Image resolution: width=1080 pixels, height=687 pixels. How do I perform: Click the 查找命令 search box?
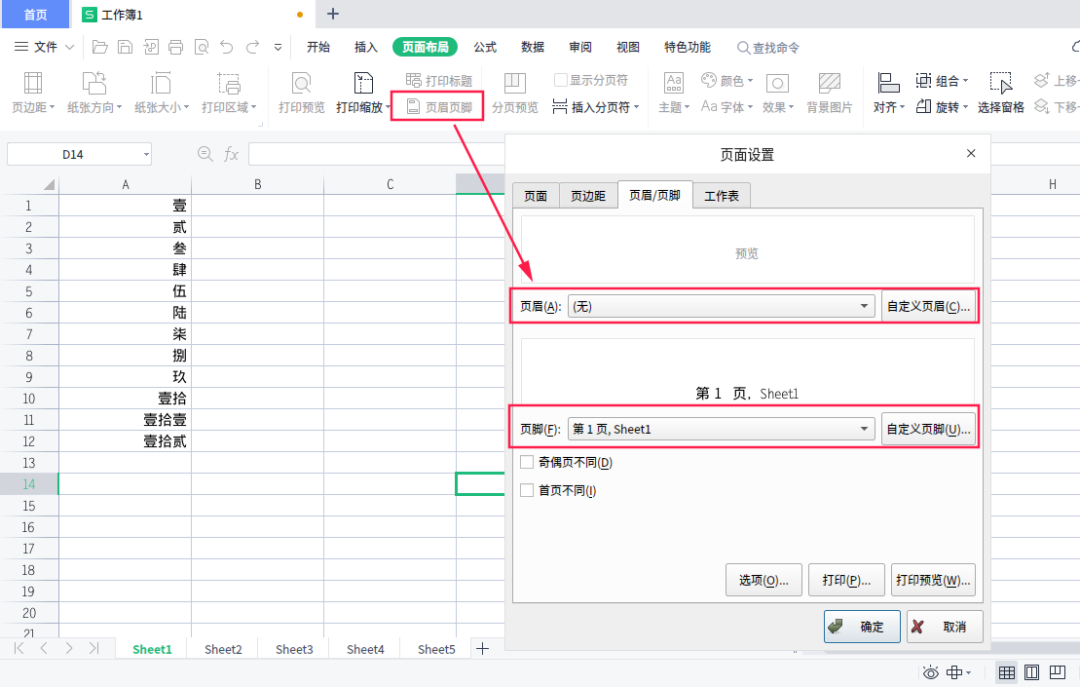tap(769, 48)
